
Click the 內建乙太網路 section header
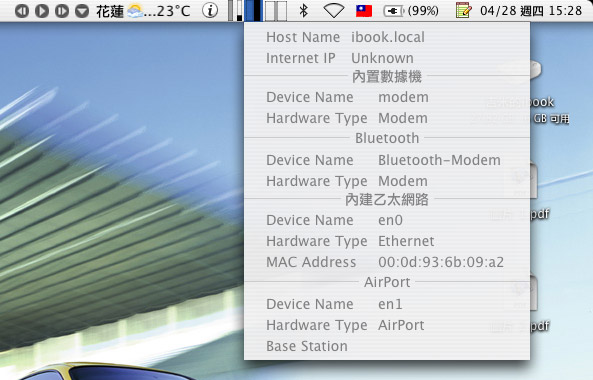387,200
